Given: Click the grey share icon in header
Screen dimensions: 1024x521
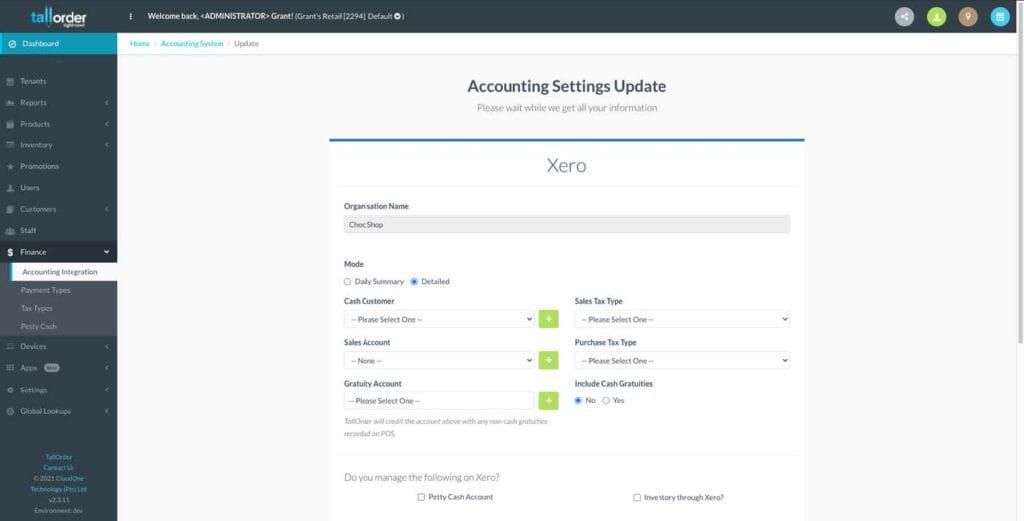Looking at the screenshot, I should pyautogui.click(x=904, y=17).
